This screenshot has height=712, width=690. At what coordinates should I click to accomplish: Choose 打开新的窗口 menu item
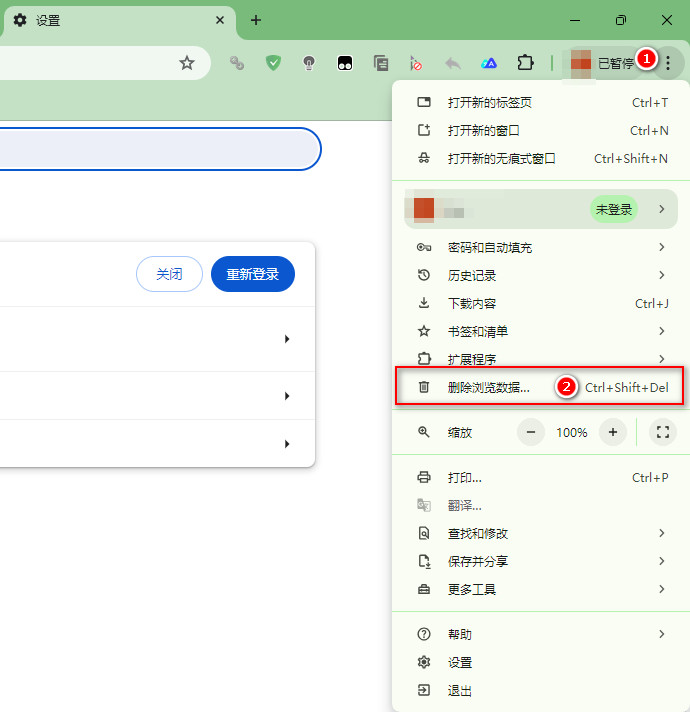[x=542, y=131]
